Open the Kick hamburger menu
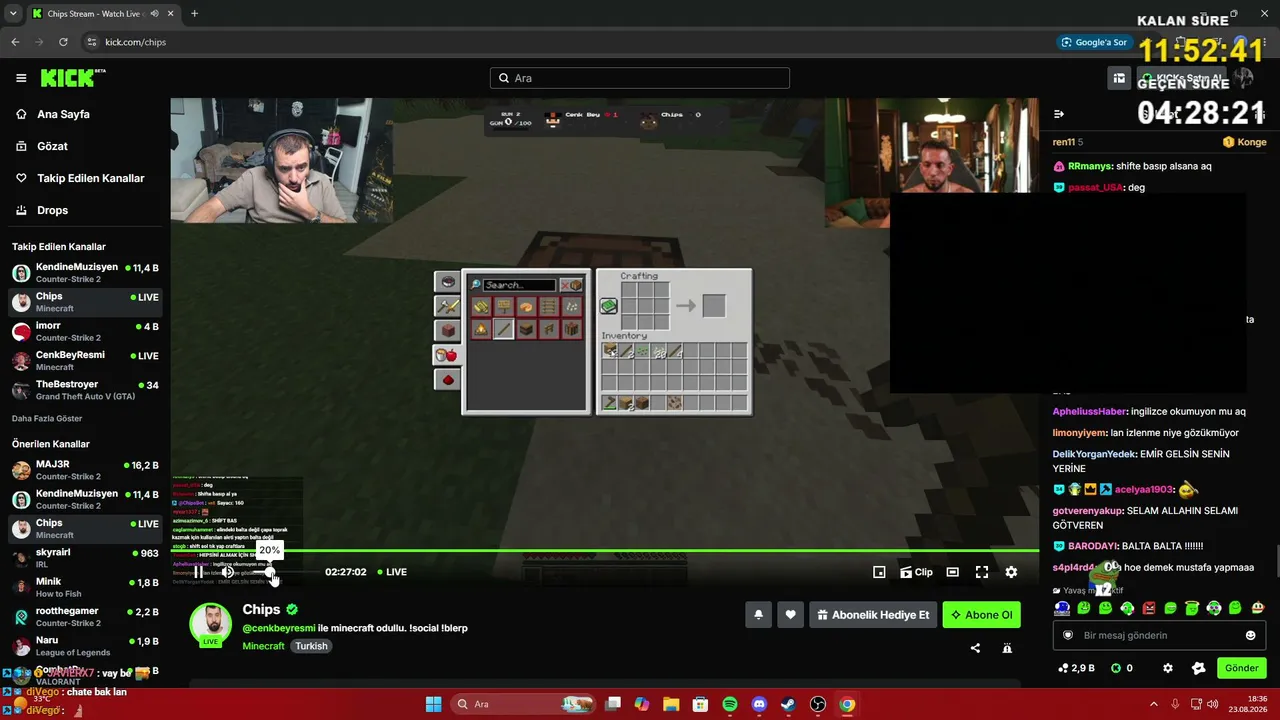This screenshot has height=720, width=1280. [21, 78]
